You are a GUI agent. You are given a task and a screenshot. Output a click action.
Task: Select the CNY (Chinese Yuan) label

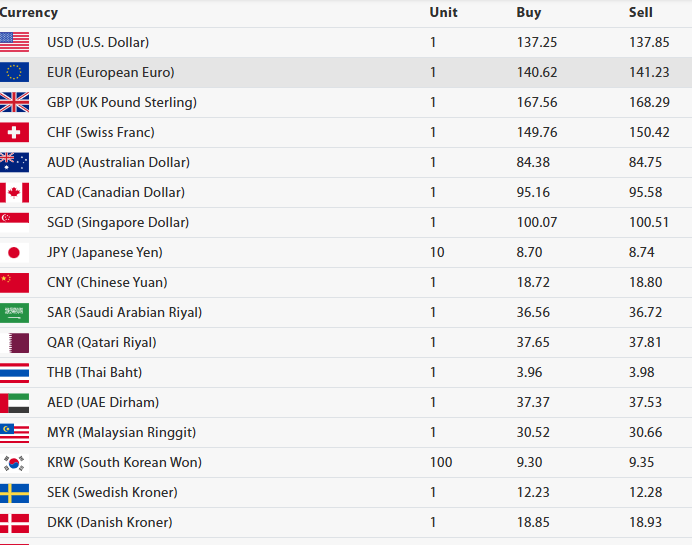(x=107, y=282)
